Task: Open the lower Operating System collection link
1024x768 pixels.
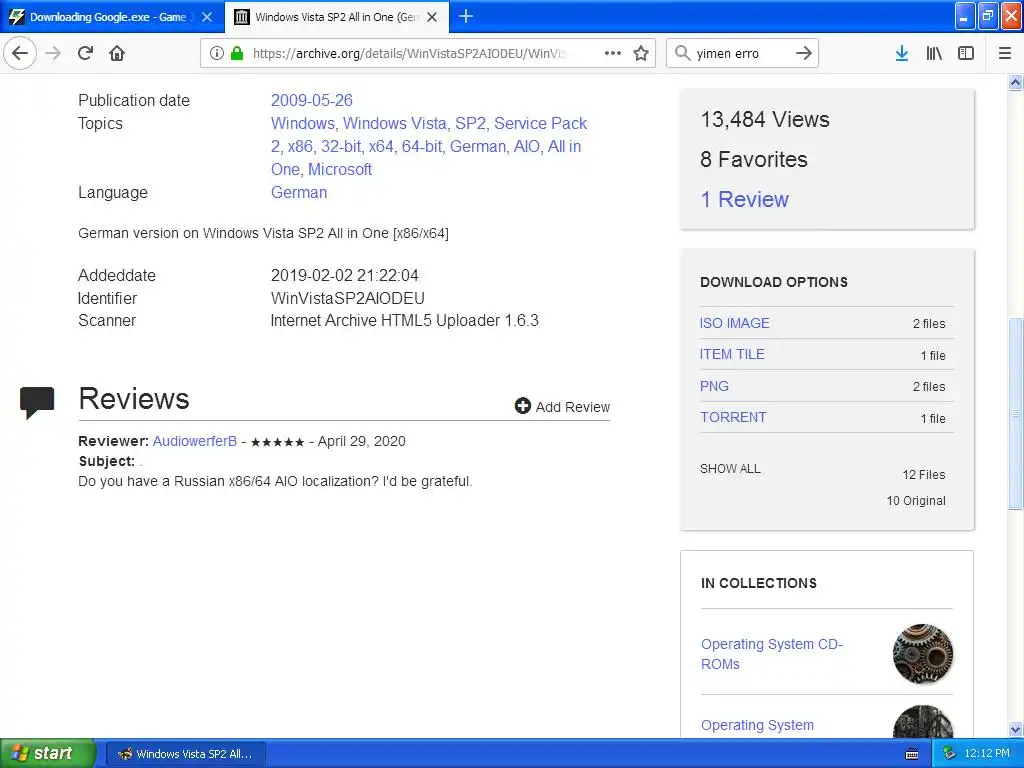Action: (757, 725)
